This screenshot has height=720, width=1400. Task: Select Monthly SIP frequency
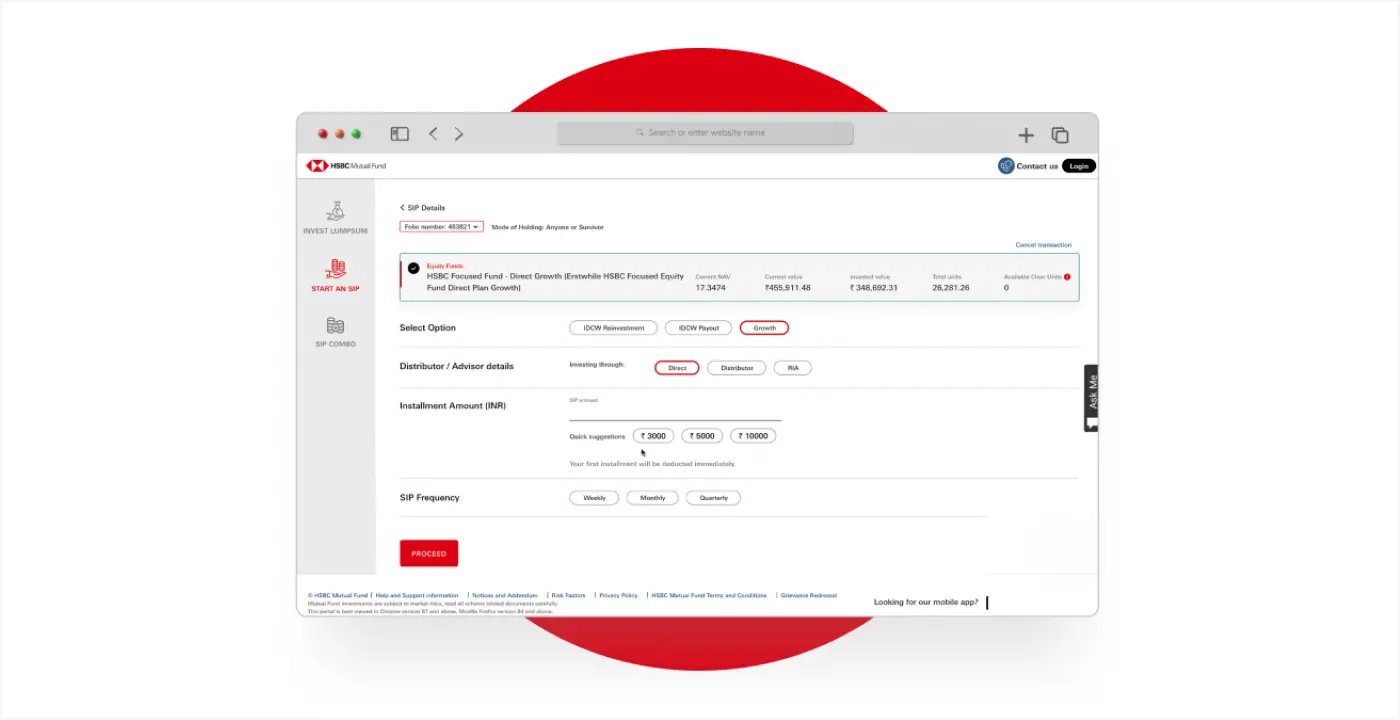(x=652, y=498)
